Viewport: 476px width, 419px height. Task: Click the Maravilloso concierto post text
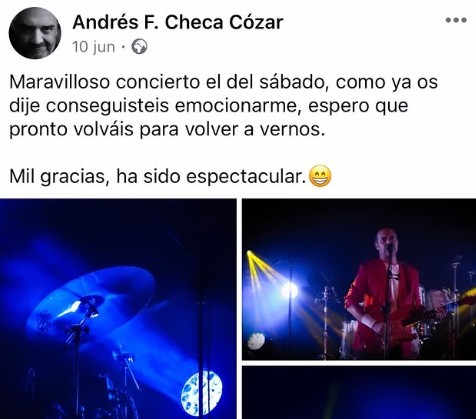(x=223, y=106)
